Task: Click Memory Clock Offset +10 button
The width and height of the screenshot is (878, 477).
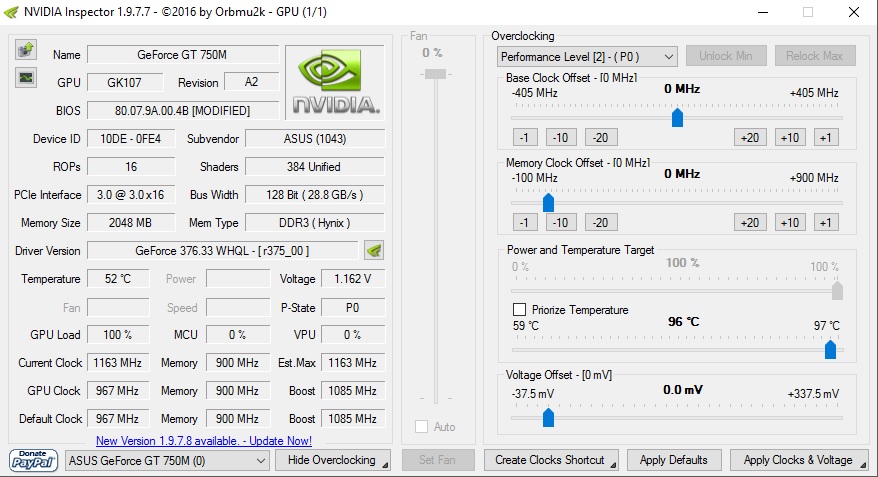Action: point(790,223)
